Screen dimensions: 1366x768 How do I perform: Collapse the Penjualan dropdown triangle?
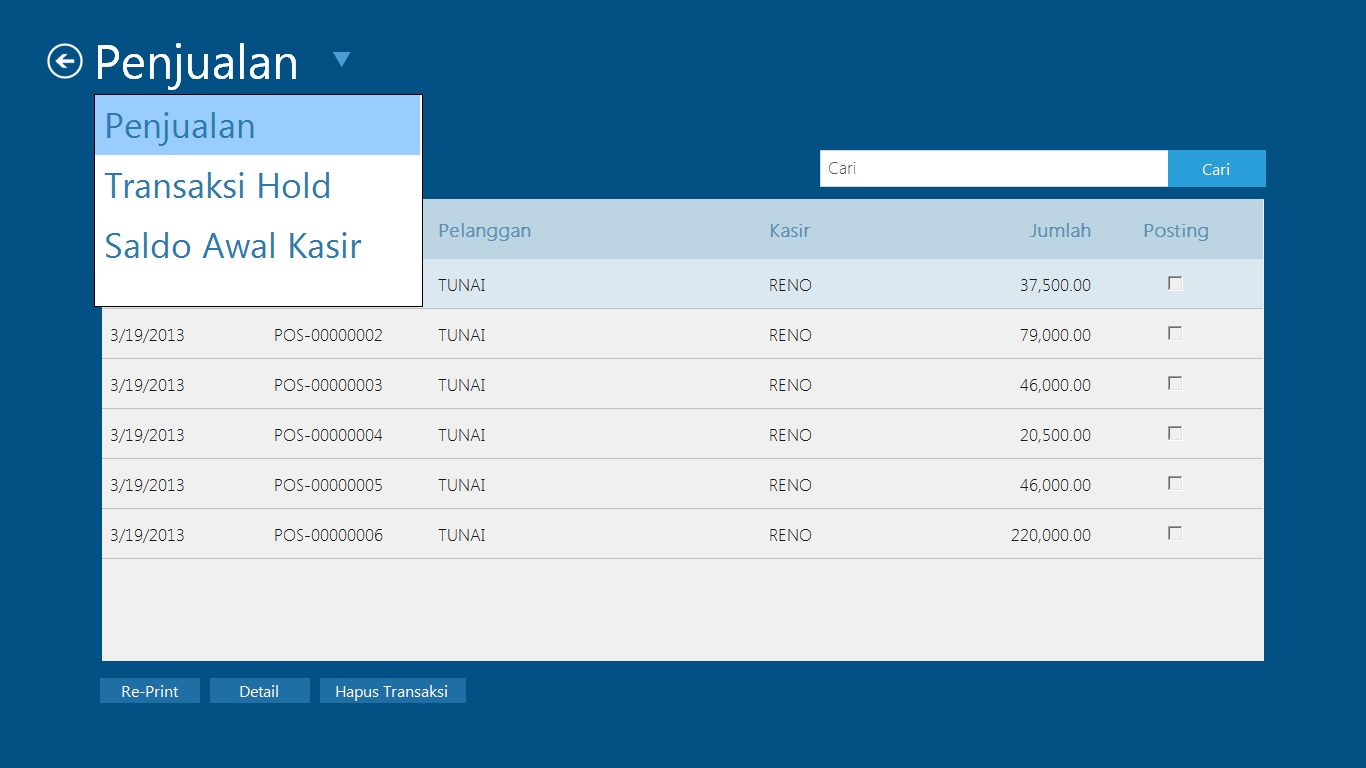pyautogui.click(x=341, y=60)
